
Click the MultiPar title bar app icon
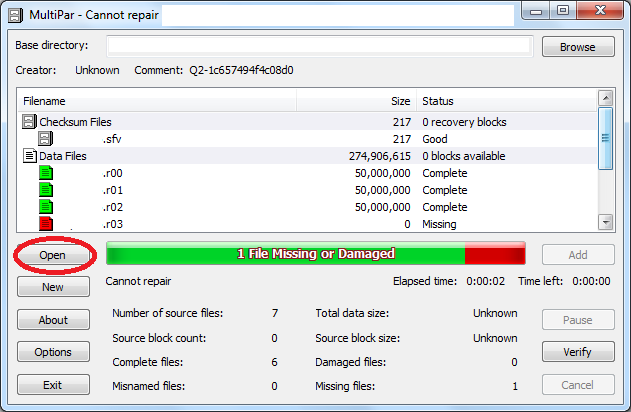point(15,15)
